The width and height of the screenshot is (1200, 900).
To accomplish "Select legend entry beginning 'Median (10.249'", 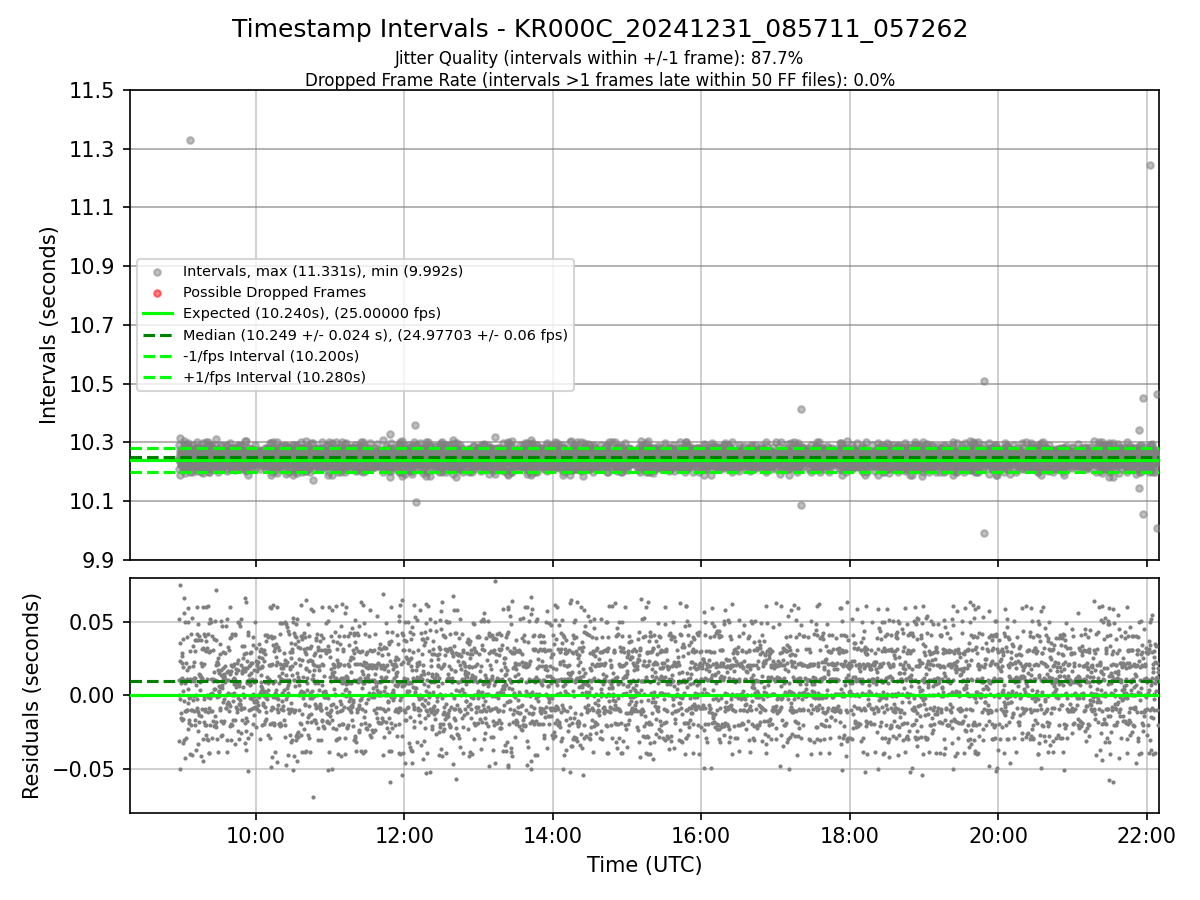I will 375,335.
